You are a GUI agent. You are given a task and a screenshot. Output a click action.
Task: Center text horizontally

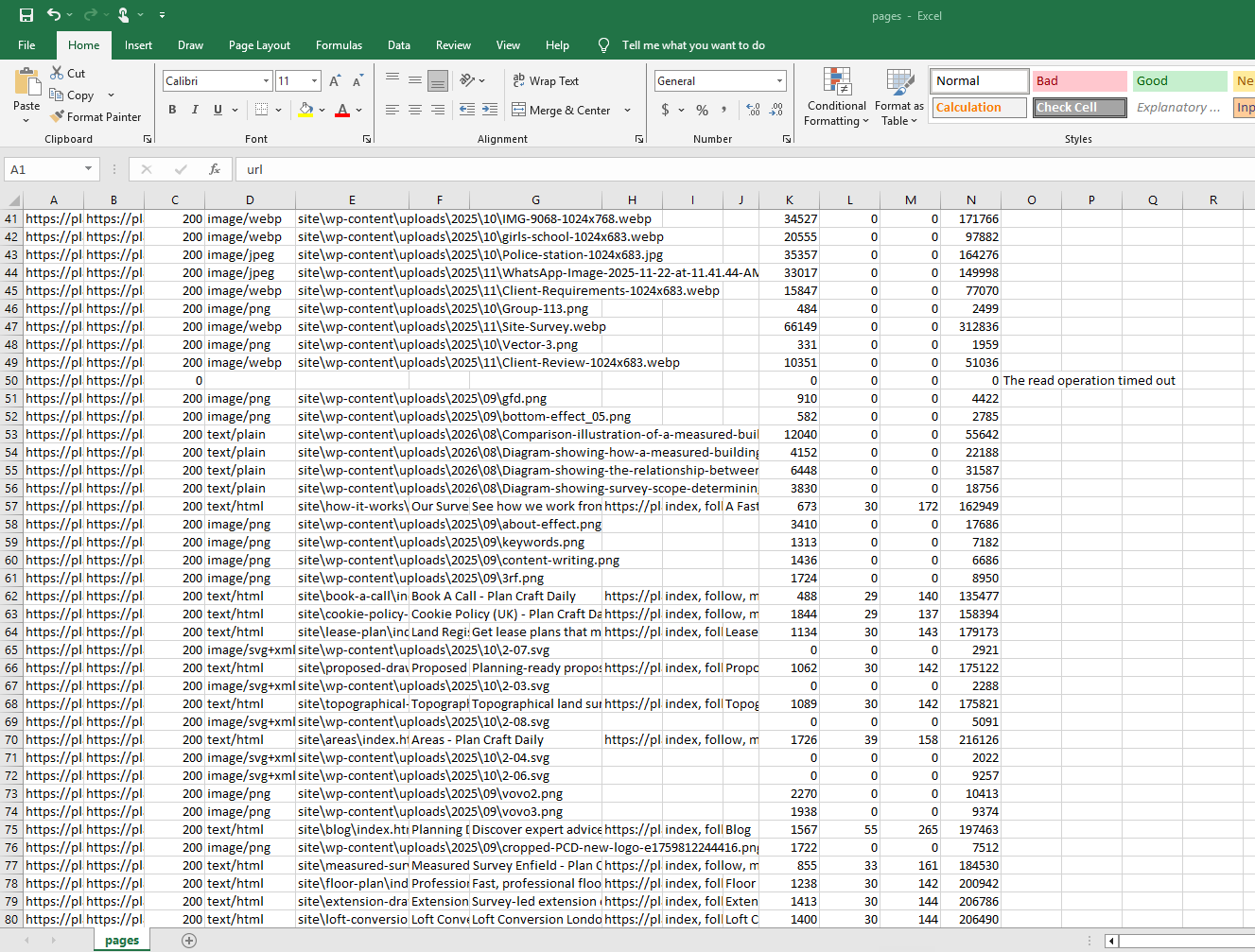[x=415, y=110]
